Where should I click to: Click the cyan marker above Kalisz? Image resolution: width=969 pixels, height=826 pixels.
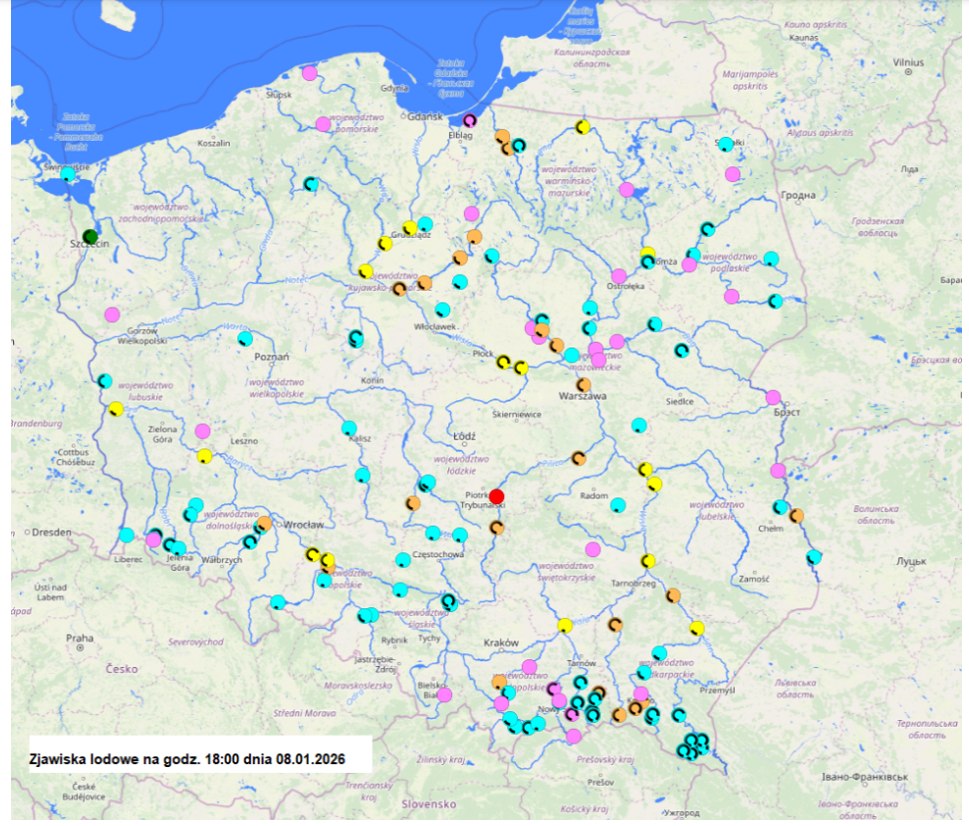pos(349,428)
